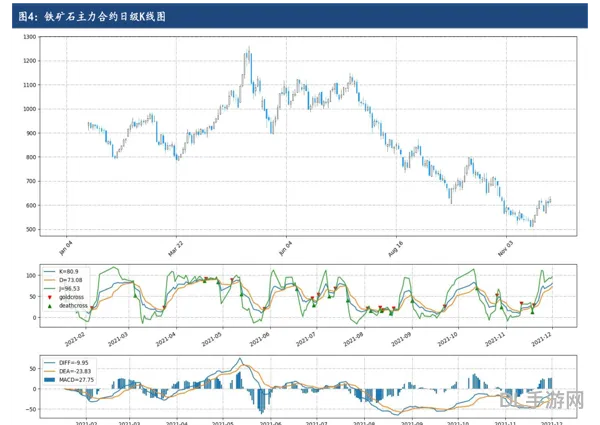Click the "Nov 03" date label
600x425 pixels.
pos(505,249)
